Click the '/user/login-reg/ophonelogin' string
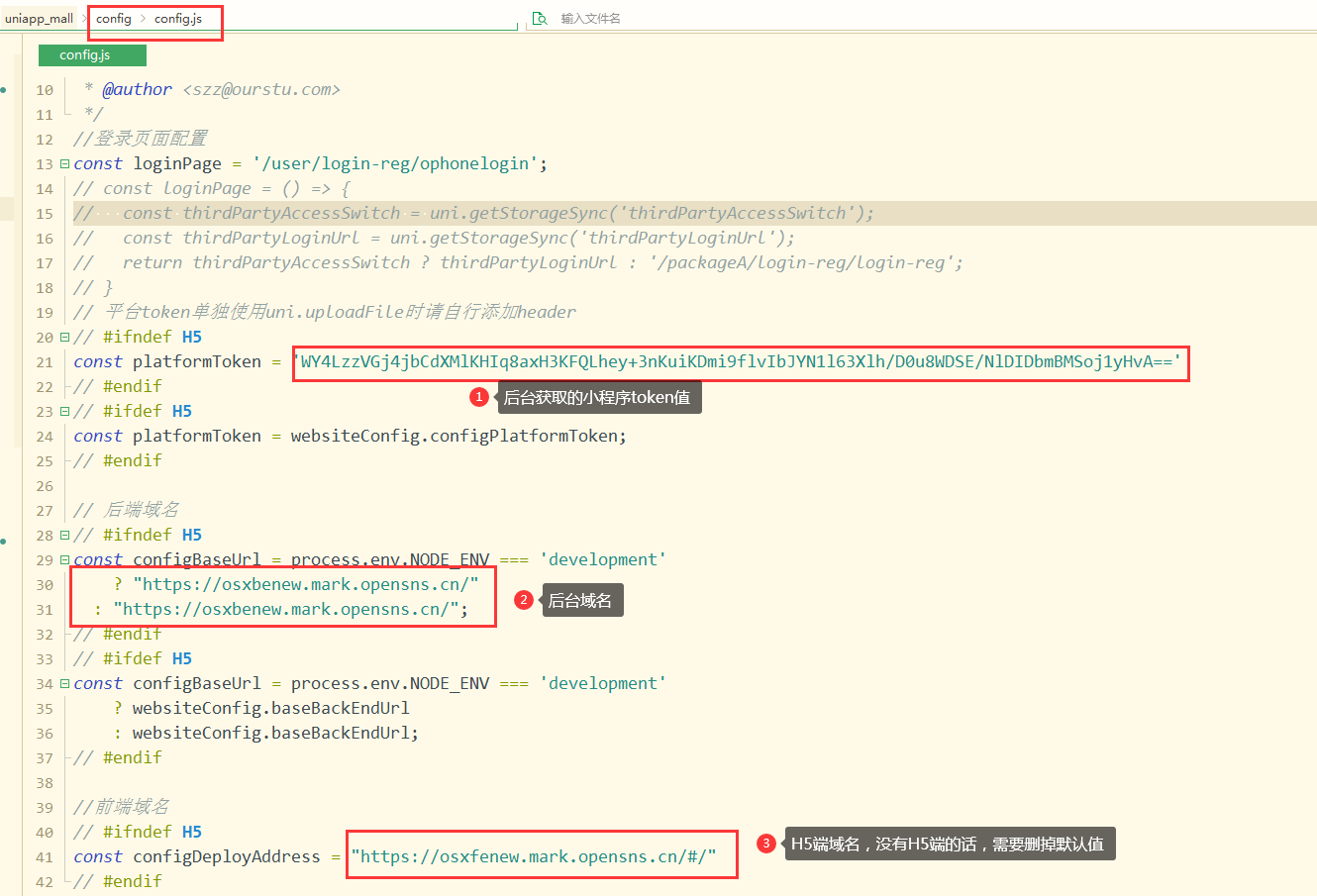Image resolution: width=1317 pixels, height=896 pixels. [395, 163]
